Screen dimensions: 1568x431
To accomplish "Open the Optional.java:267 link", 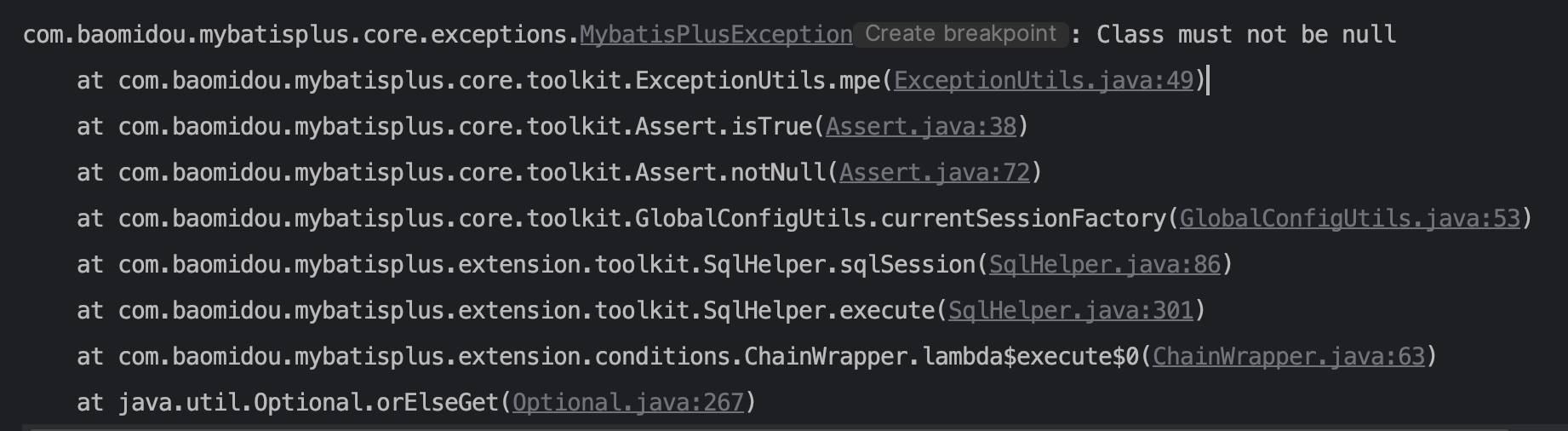I will (x=628, y=403).
